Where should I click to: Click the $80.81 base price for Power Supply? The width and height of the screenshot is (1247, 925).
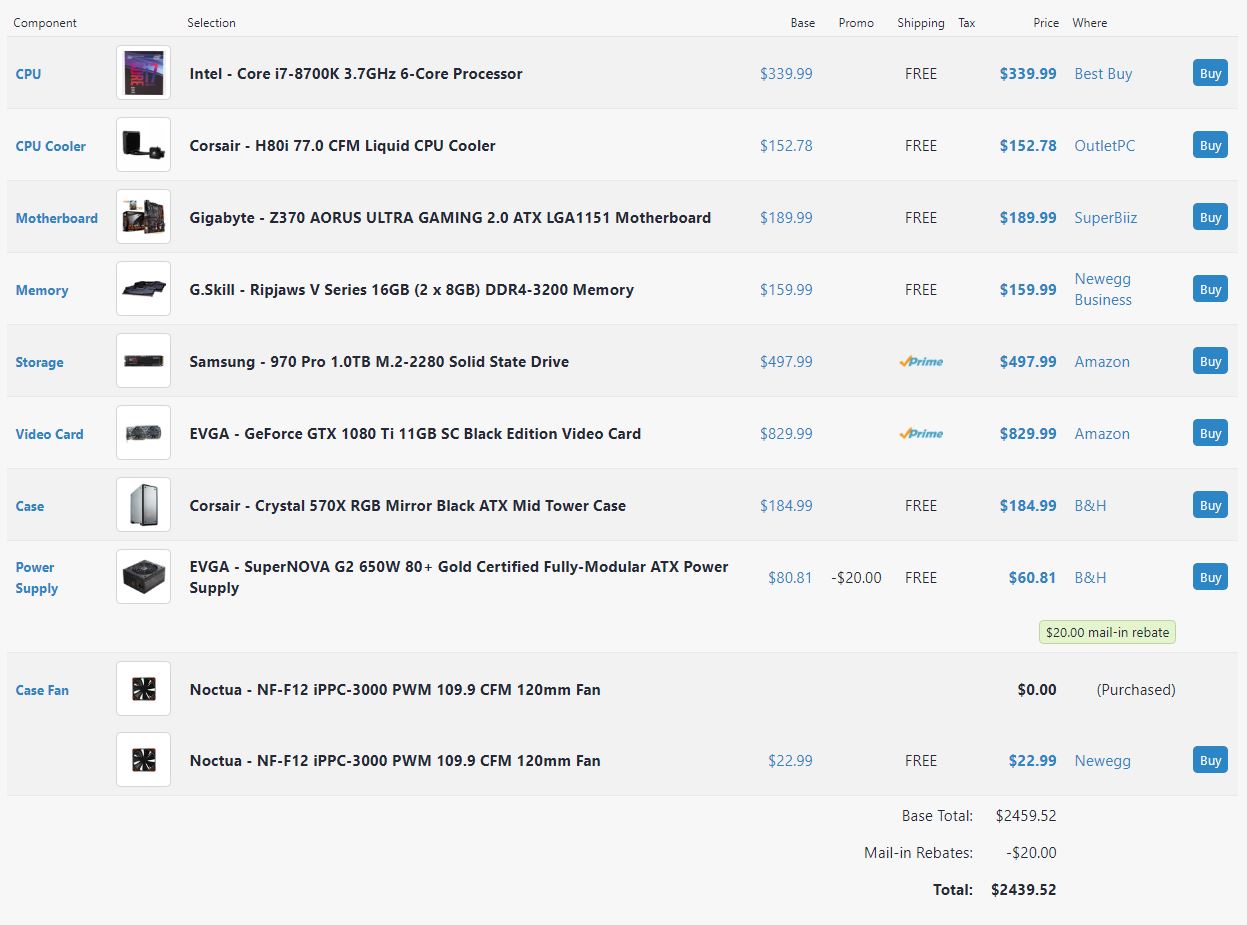pyautogui.click(x=790, y=577)
